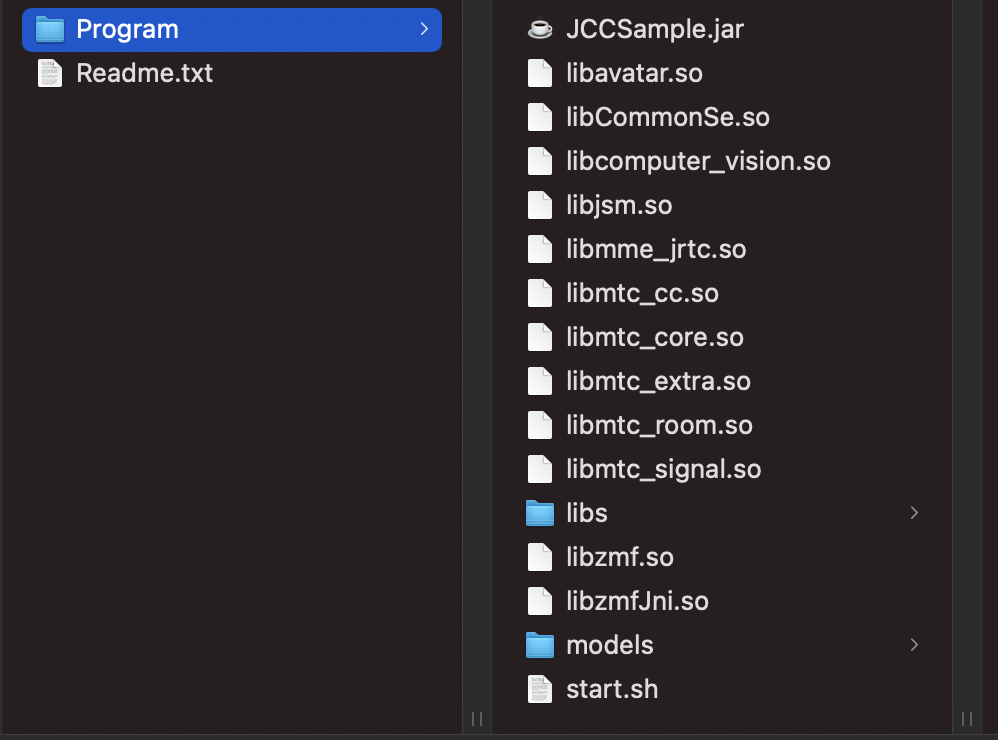Viewport: 998px width, 740px height.
Task: Expand the models folder chevron
Action: (914, 645)
